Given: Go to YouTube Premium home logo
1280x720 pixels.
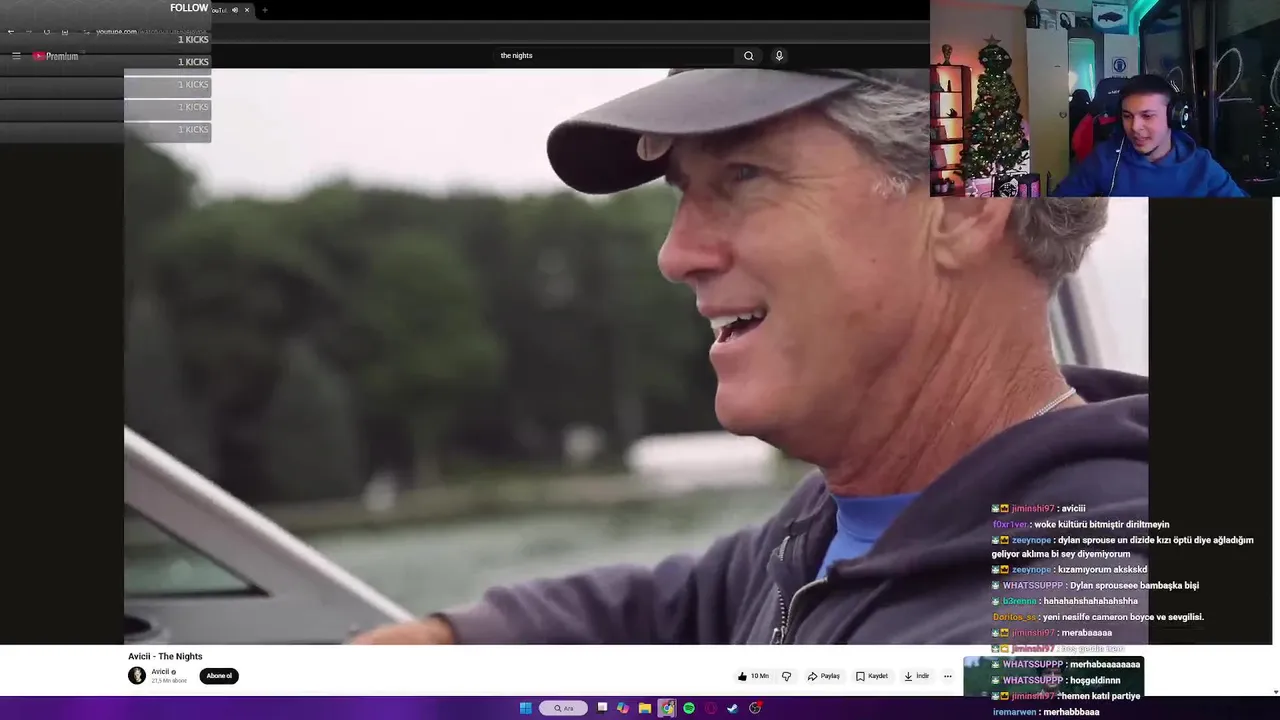Looking at the screenshot, I should pos(55,56).
